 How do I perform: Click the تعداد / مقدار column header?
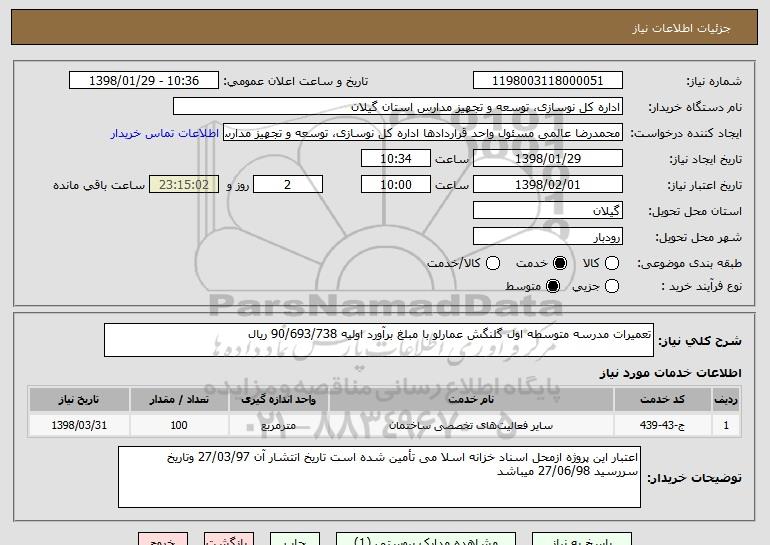coord(179,400)
